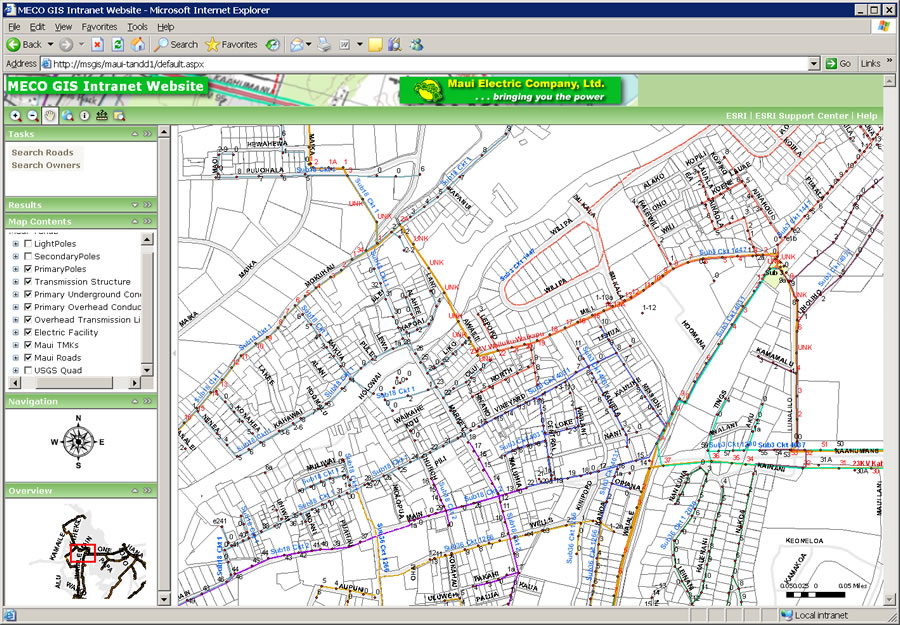Click the Magnifier window tool icon
900x625 pixels.
119,116
